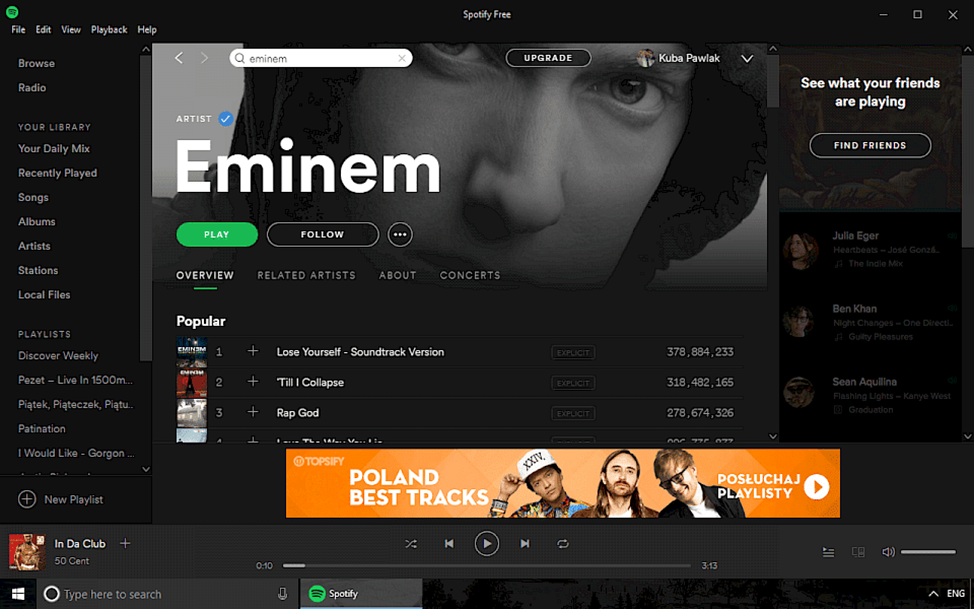The height and width of the screenshot is (609, 974).
Task: Toggle repeat mode in the player
Action: pos(563,544)
